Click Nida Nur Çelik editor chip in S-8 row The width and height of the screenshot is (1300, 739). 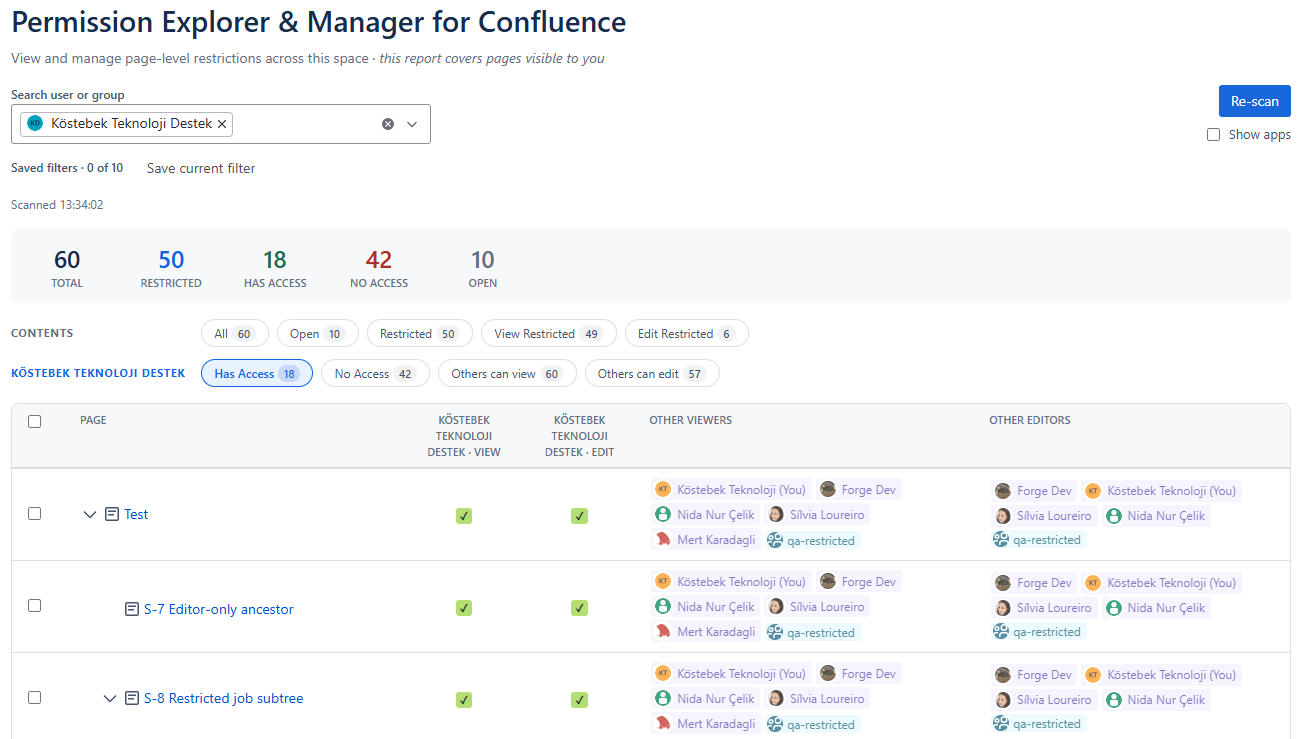point(1156,700)
